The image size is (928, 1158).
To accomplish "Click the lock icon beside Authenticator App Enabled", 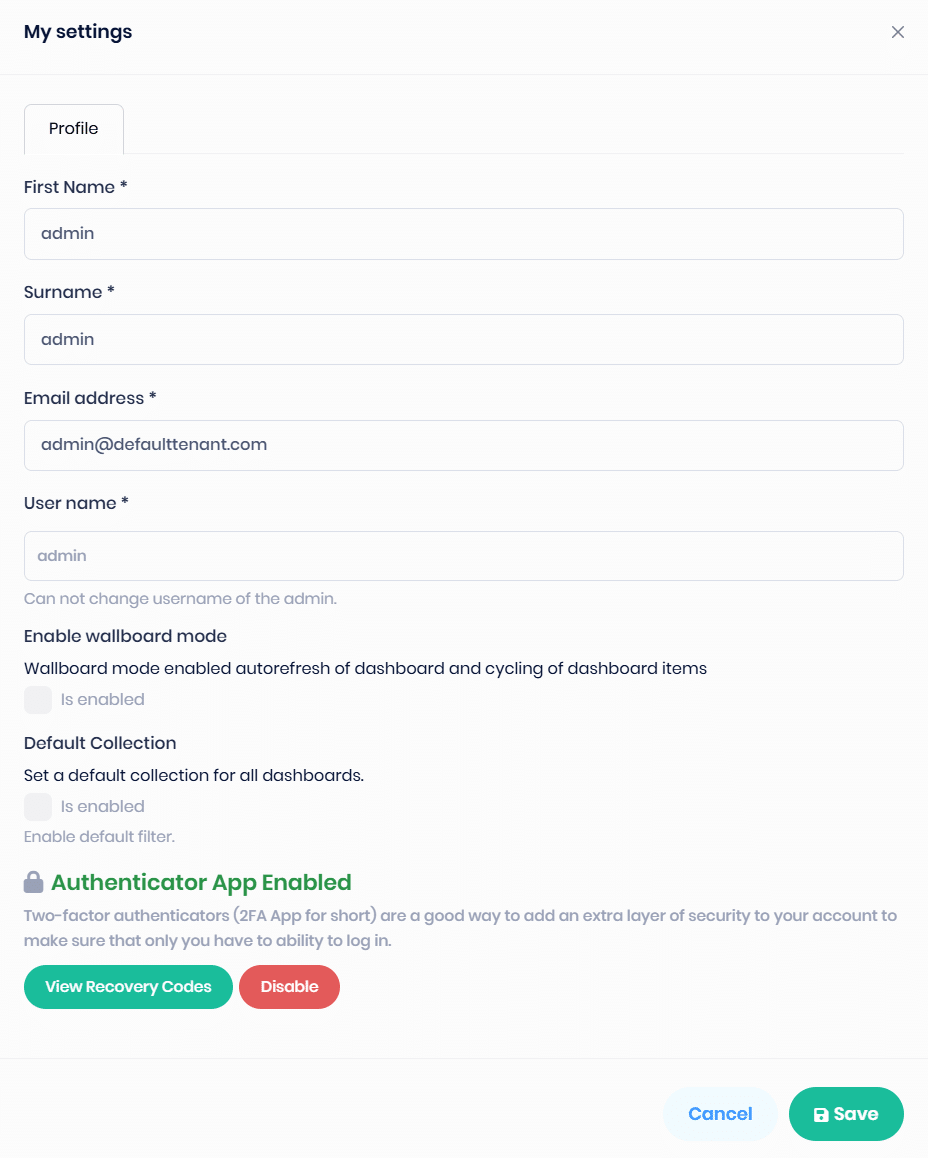I will tap(34, 882).
